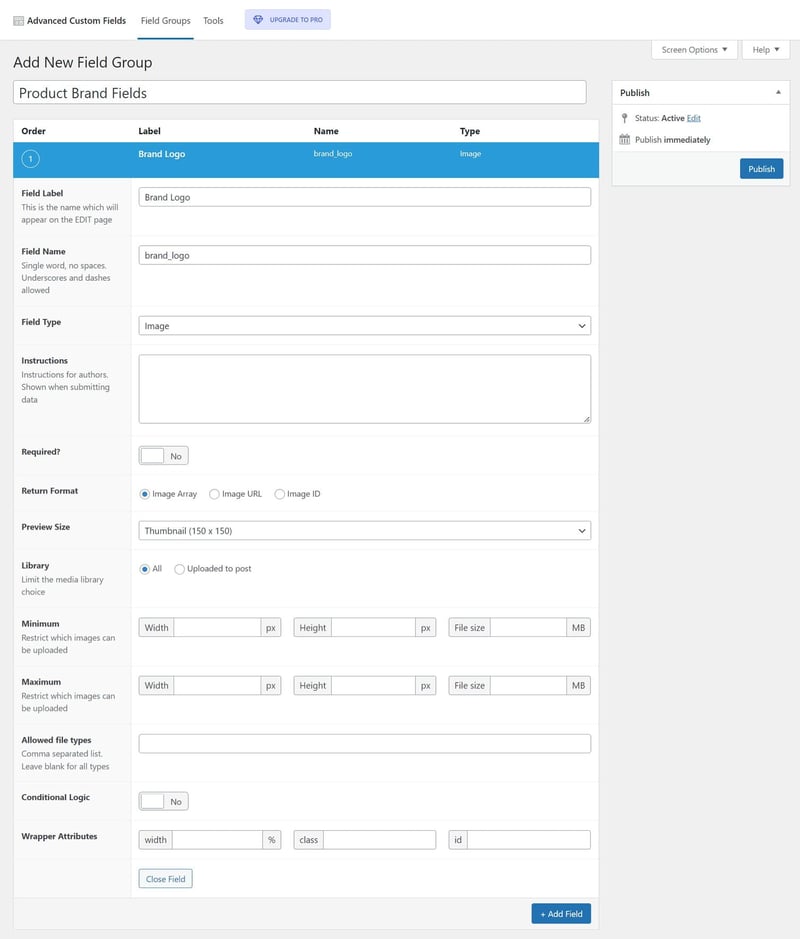This screenshot has width=800, height=939.
Task: Click the calendar icon beside Publish immediately
Action: 625,140
